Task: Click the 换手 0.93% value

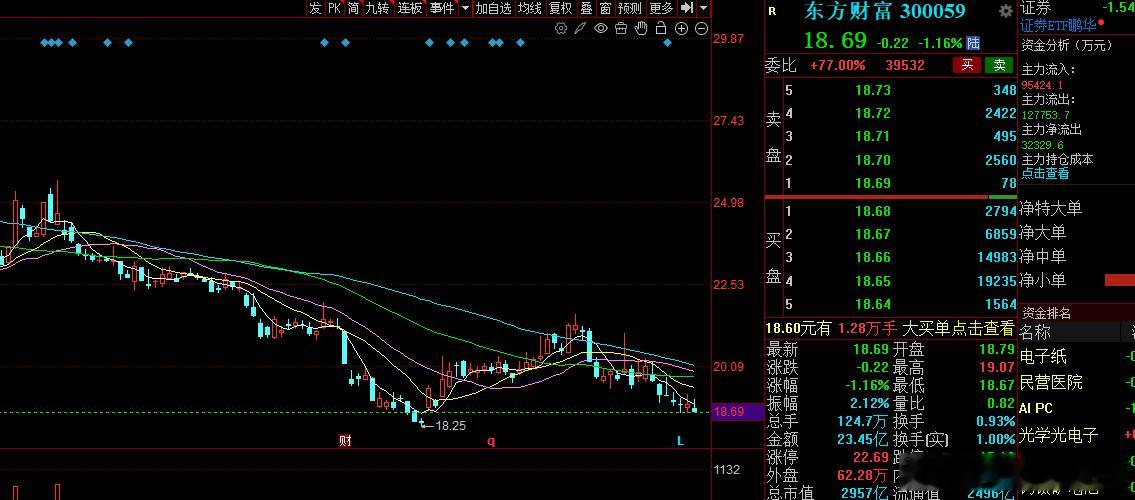Action: [x=996, y=421]
